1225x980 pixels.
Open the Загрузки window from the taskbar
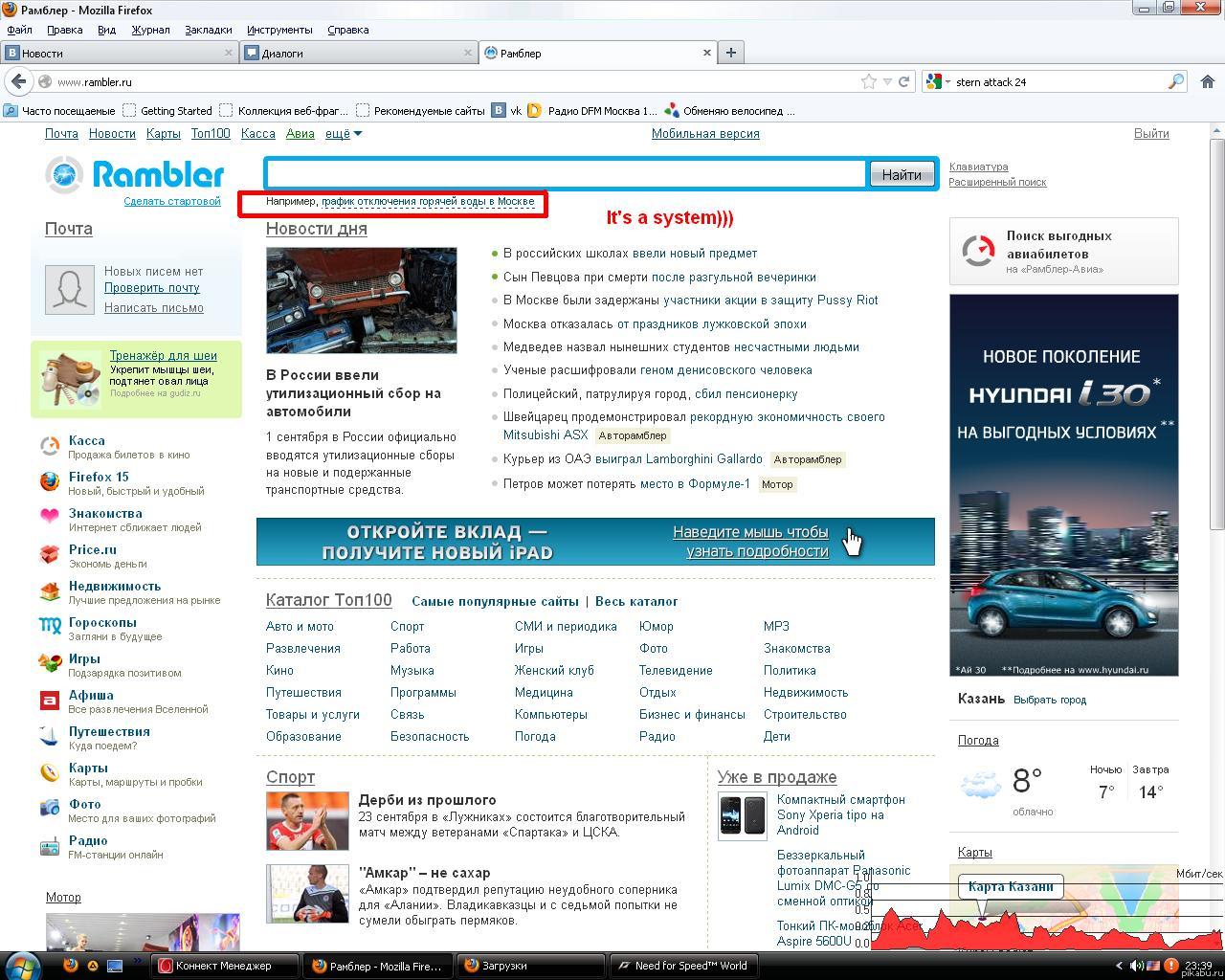[x=530, y=966]
